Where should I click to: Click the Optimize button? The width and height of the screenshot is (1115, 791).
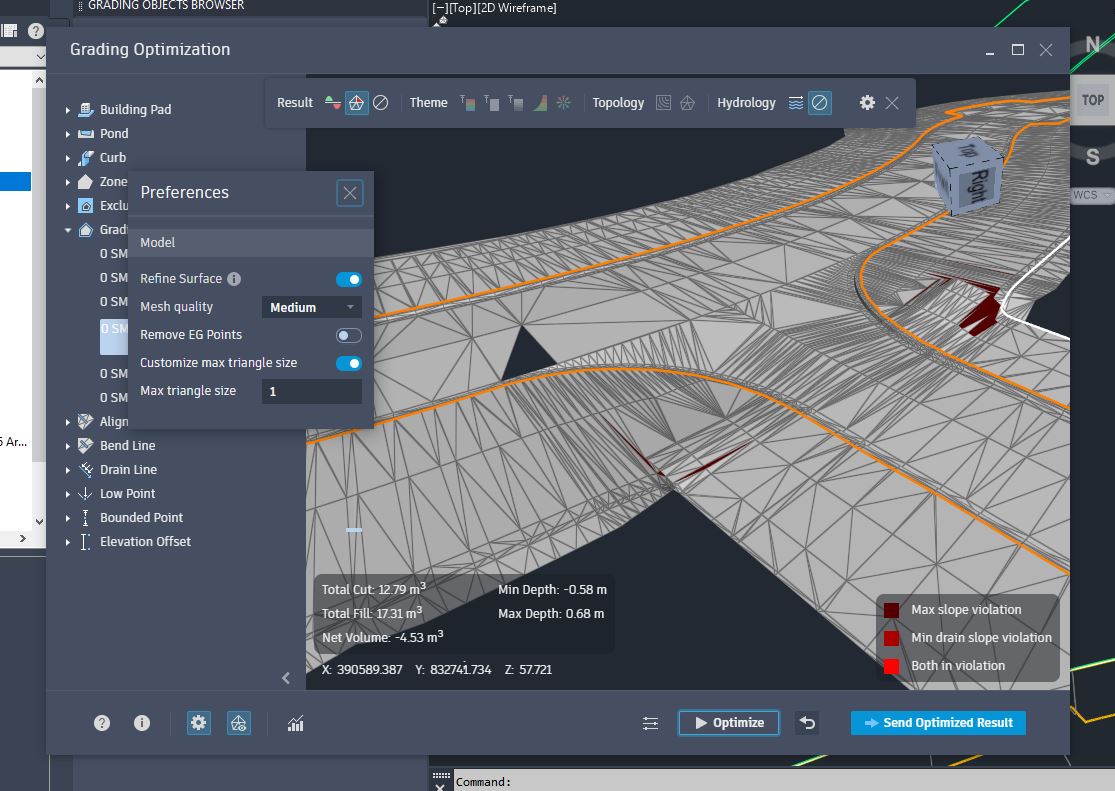pyautogui.click(x=729, y=723)
